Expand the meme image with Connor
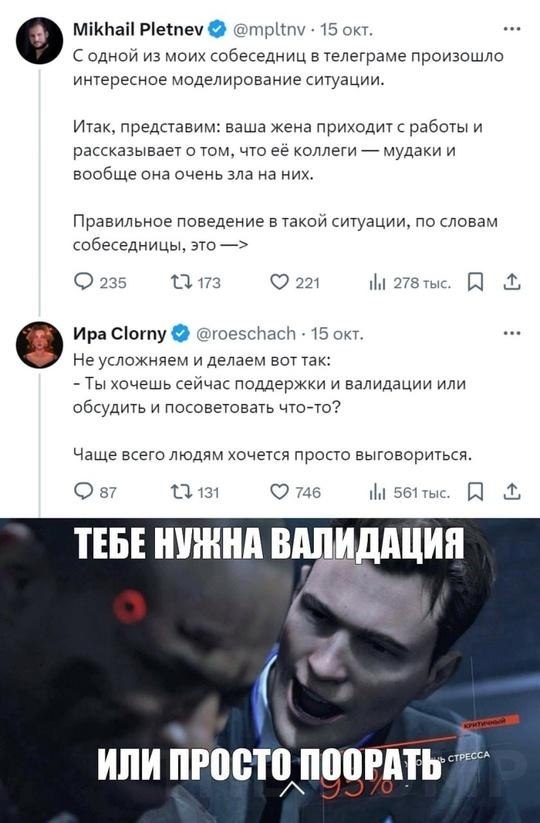The height and width of the screenshot is (823, 540). [x=270, y=670]
